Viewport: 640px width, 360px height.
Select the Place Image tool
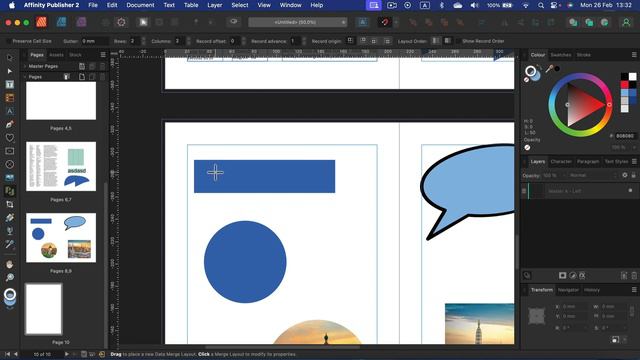[x=10, y=178]
